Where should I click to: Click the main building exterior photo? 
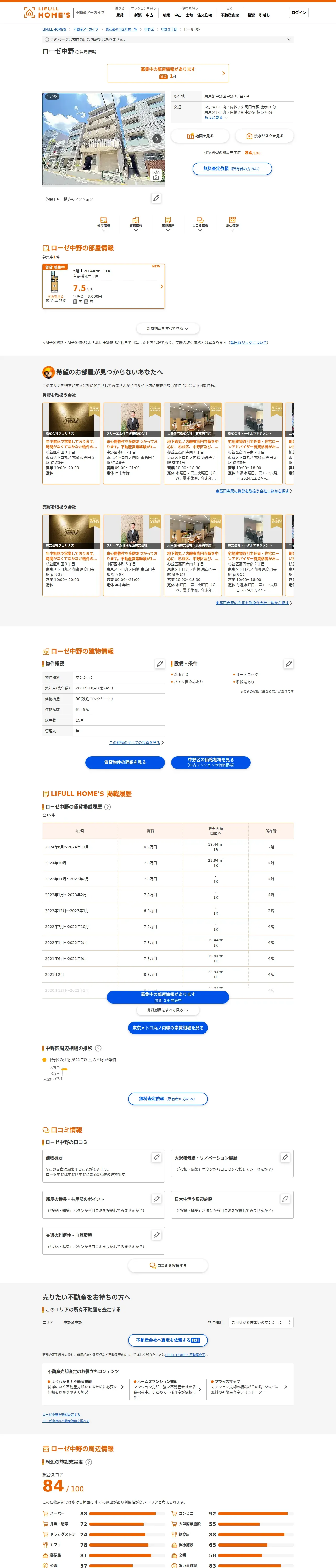(x=104, y=139)
